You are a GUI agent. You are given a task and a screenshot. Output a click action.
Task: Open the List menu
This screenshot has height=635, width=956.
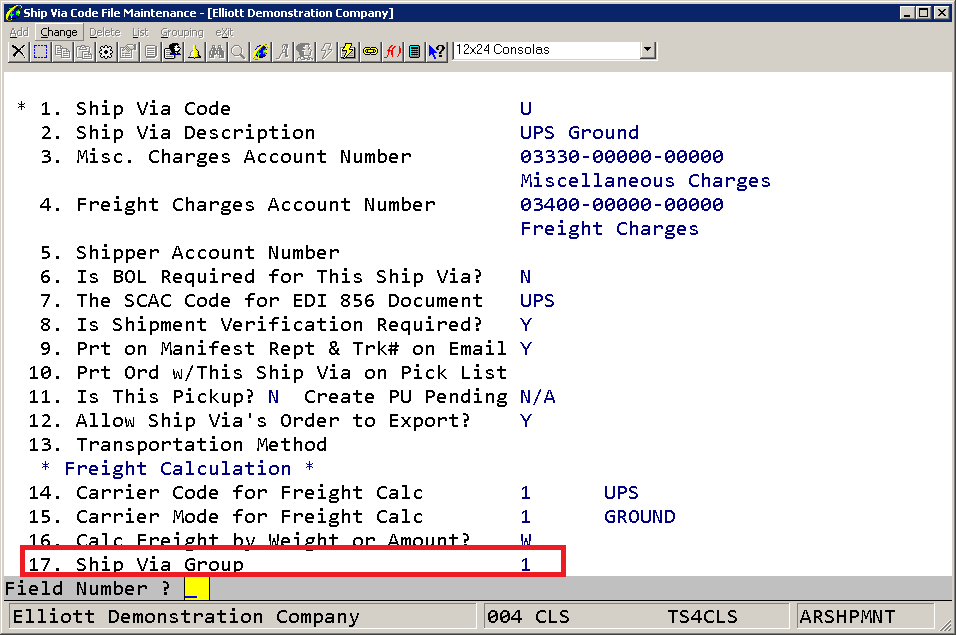[x=140, y=32]
